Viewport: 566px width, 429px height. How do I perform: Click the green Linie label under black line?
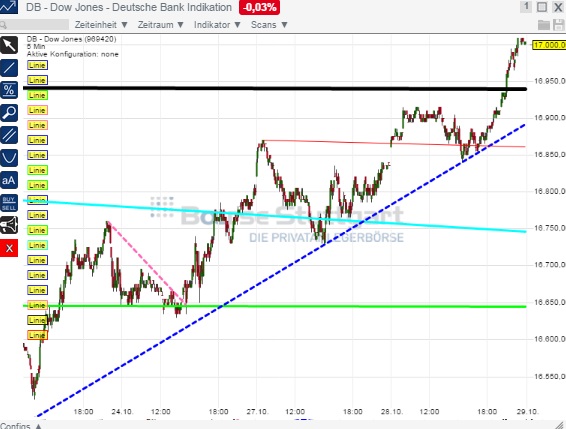37,95
